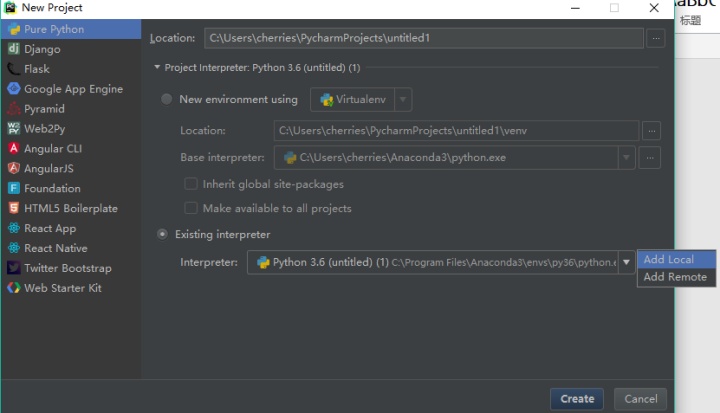Select the Pure Python project icon
Image resolution: width=720 pixels, height=413 pixels.
(14, 29)
